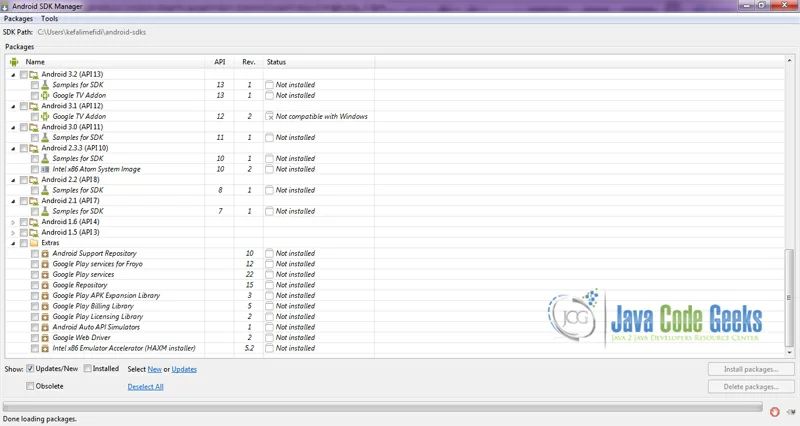Click the flask icon of API 11 Samples for SDK
The height and width of the screenshot is (426, 800).
point(45,137)
